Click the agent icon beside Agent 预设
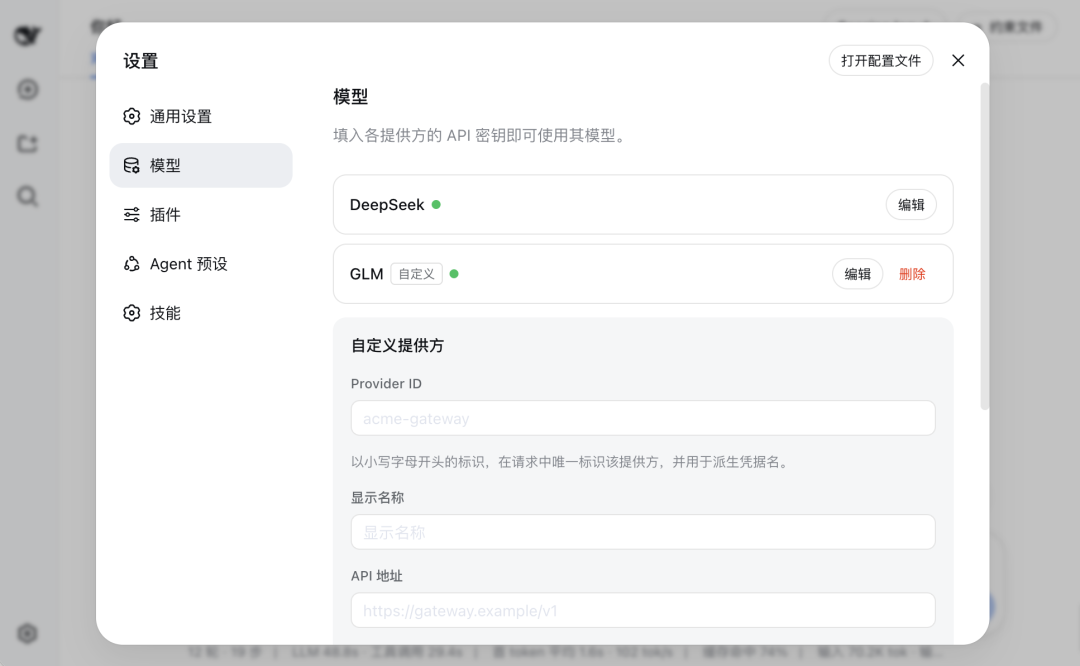Image resolution: width=1080 pixels, height=666 pixels. point(132,264)
